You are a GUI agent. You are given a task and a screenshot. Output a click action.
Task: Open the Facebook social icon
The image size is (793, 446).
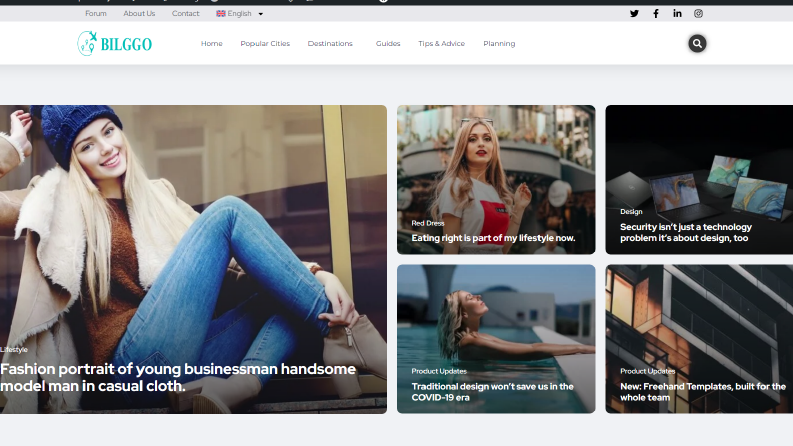click(656, 14)
